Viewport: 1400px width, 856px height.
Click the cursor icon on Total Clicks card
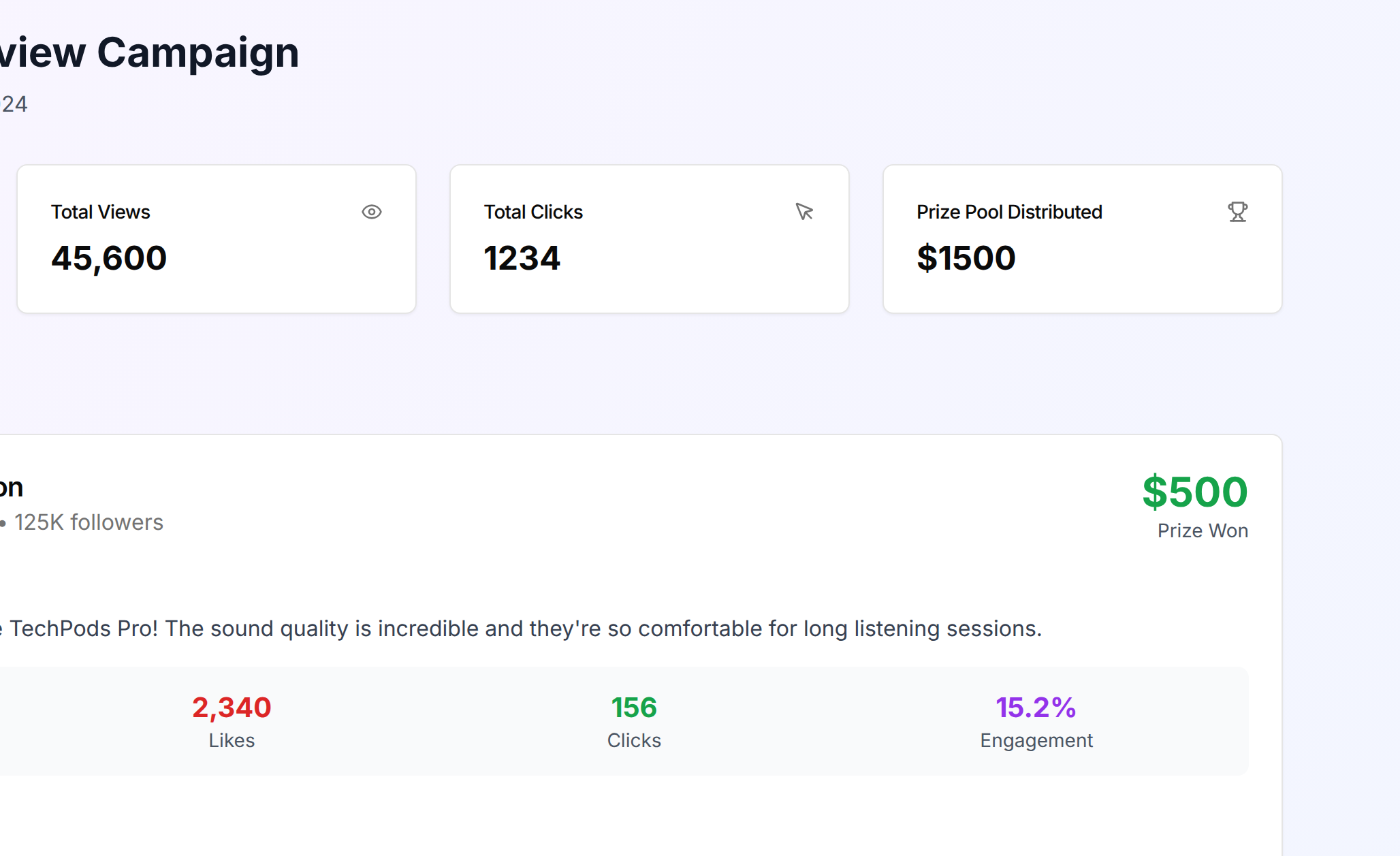(x=804, y=212)
